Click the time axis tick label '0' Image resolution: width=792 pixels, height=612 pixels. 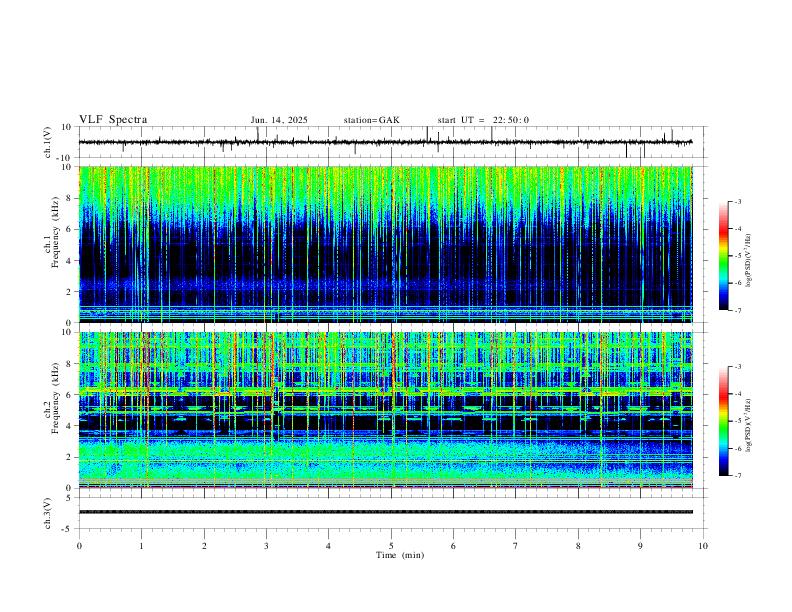[79, 546]
